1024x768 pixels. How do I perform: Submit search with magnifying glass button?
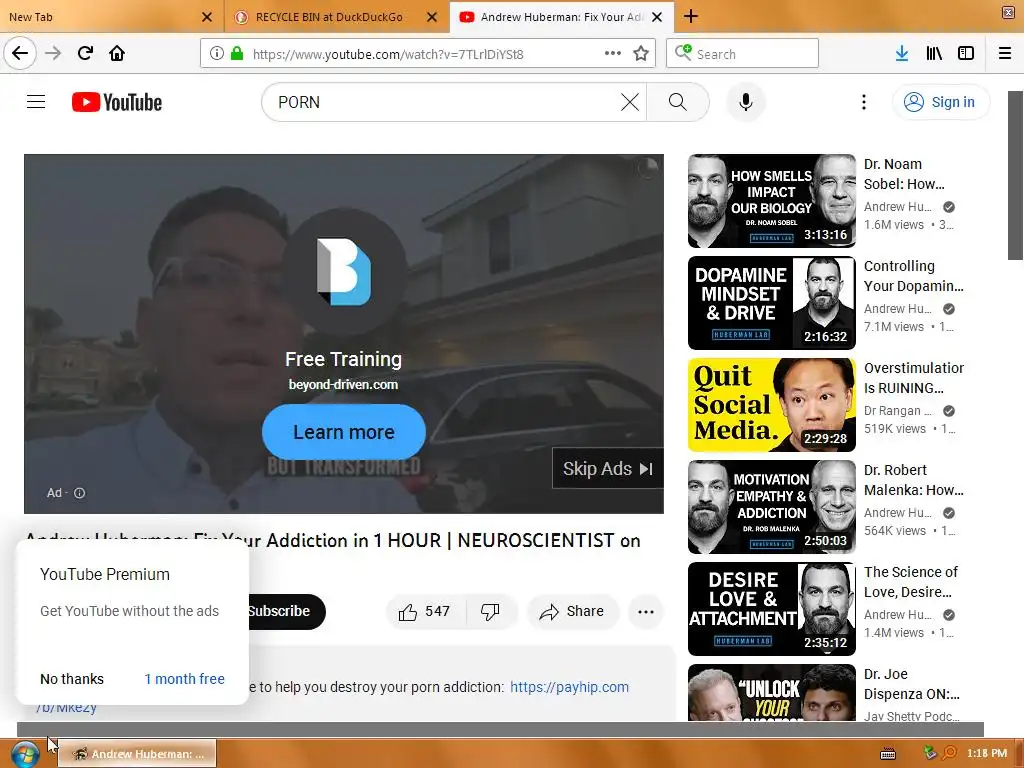(678, 102)
